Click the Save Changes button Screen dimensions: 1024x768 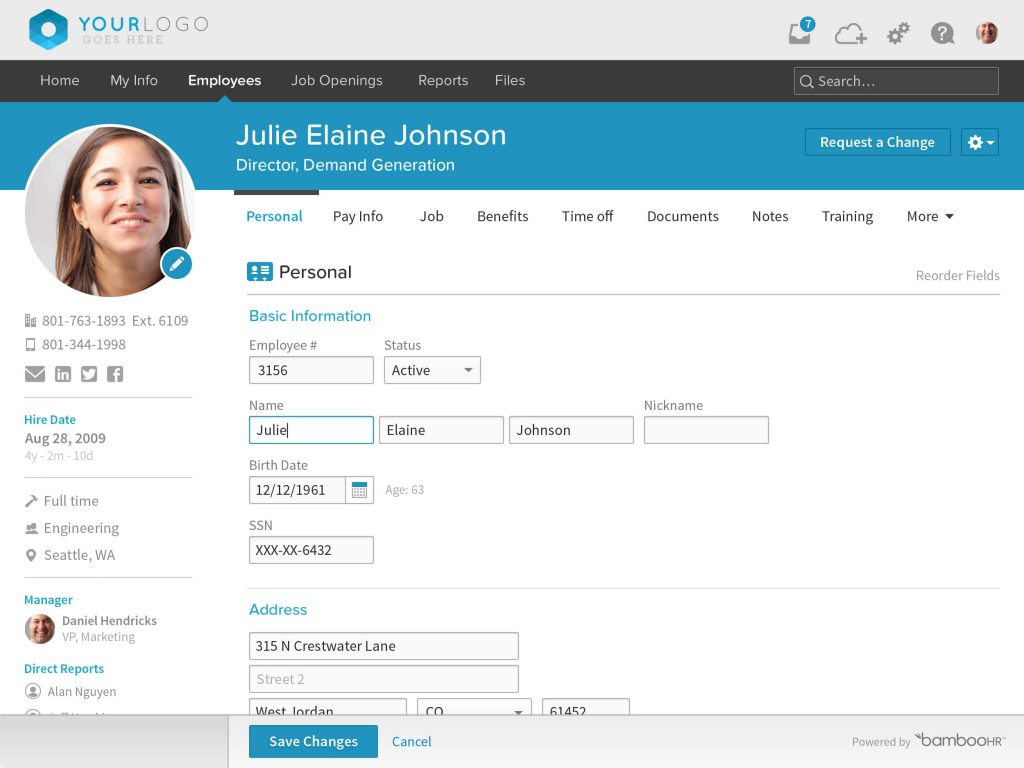tap(313, 741)
